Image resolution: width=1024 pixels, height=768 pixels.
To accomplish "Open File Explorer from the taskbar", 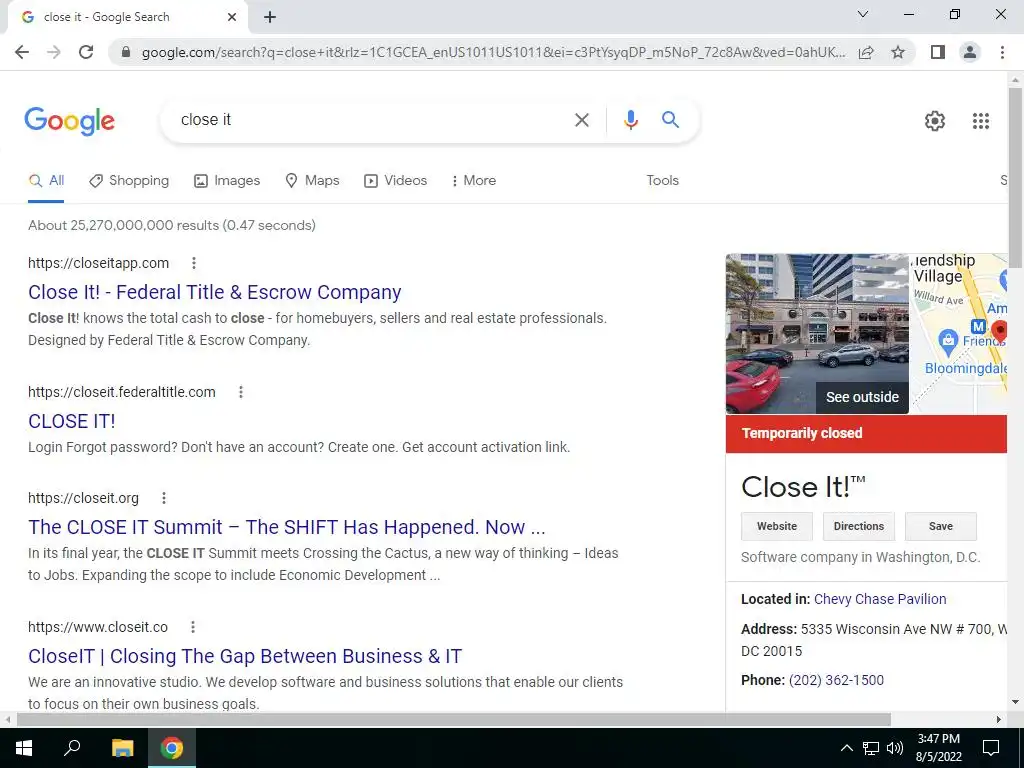I will (x=122, y=748).
